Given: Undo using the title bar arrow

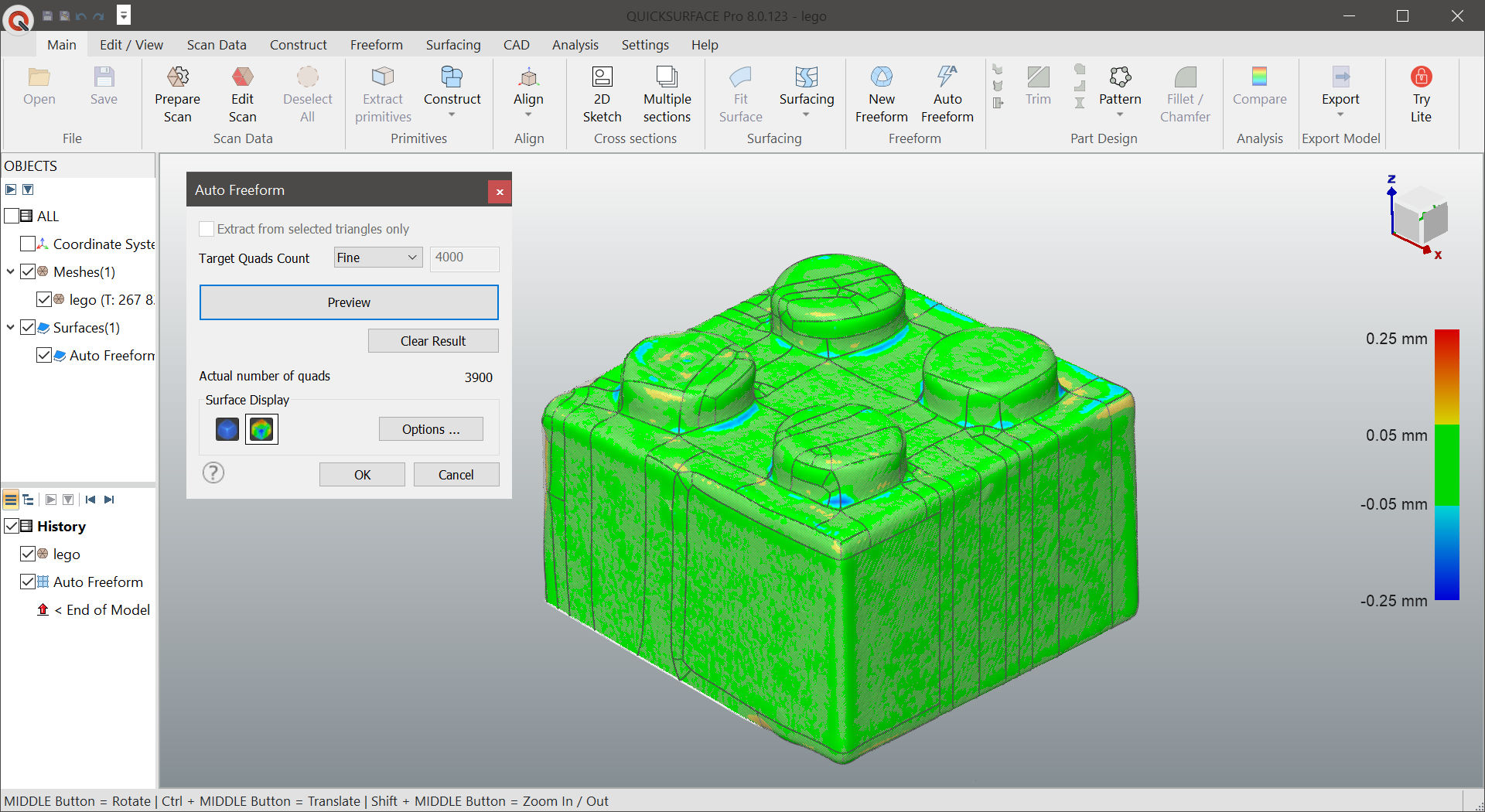Looking at the screenshot, I should click(81, 15).
